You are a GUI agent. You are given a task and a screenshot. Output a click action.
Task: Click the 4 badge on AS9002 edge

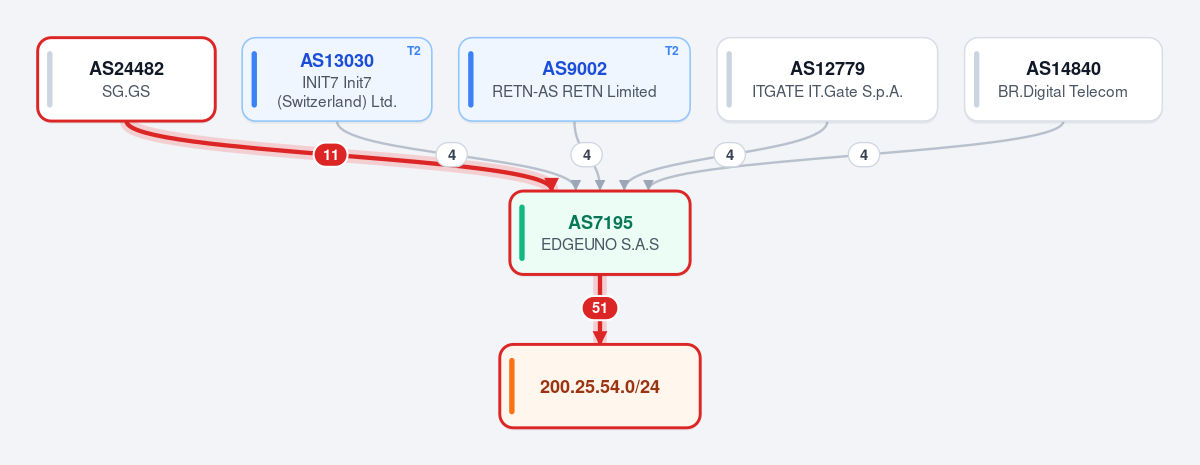coord(587,155)
